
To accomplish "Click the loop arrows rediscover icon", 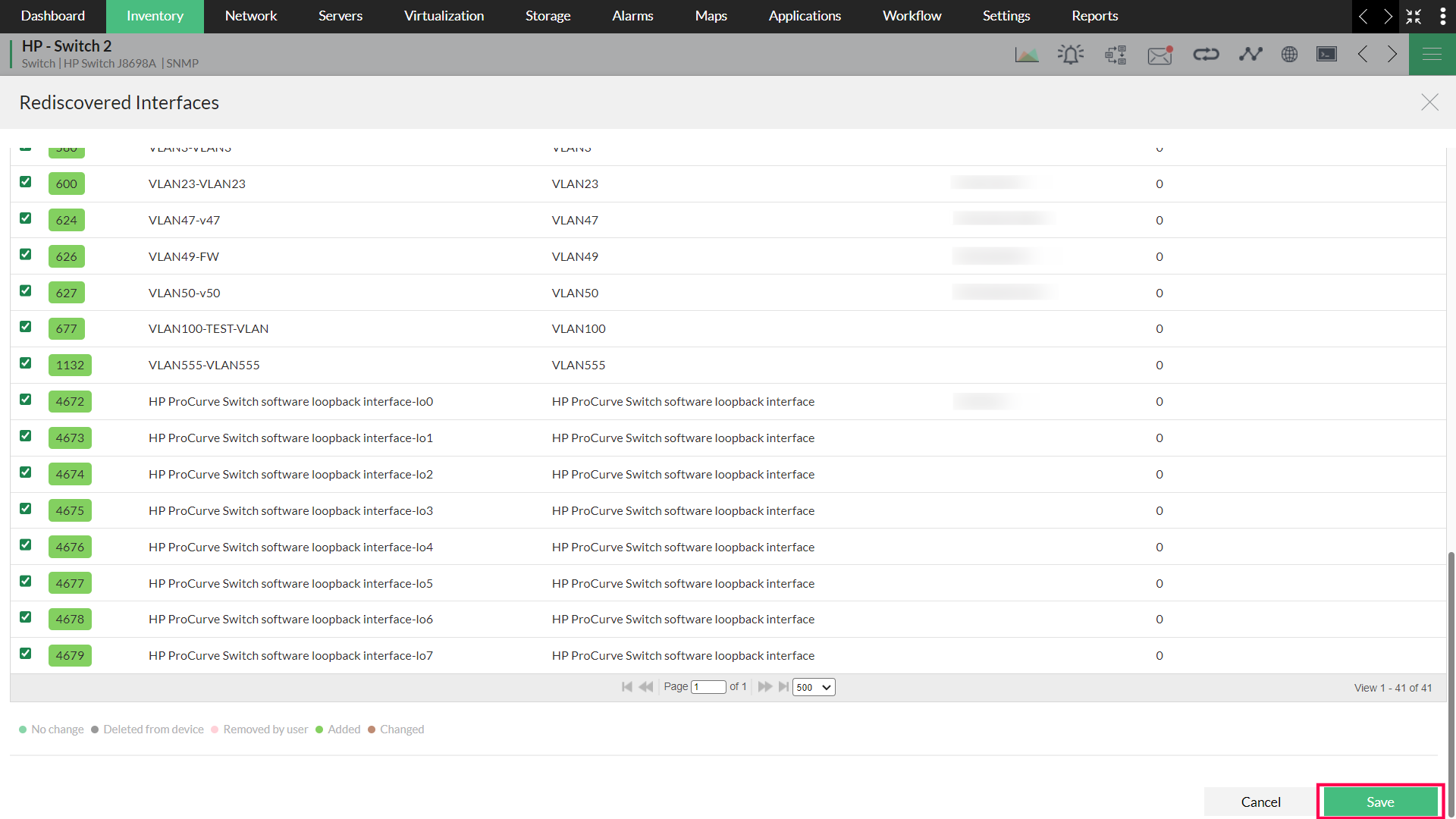I will tap(1206, 55).
